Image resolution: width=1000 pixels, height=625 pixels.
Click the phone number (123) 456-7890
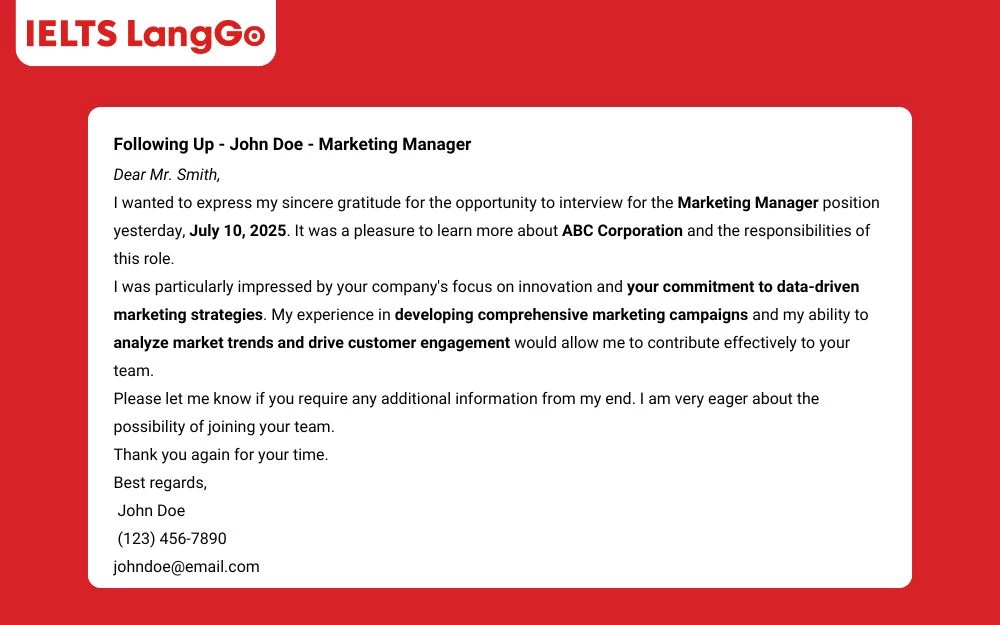tap(172, 538)
